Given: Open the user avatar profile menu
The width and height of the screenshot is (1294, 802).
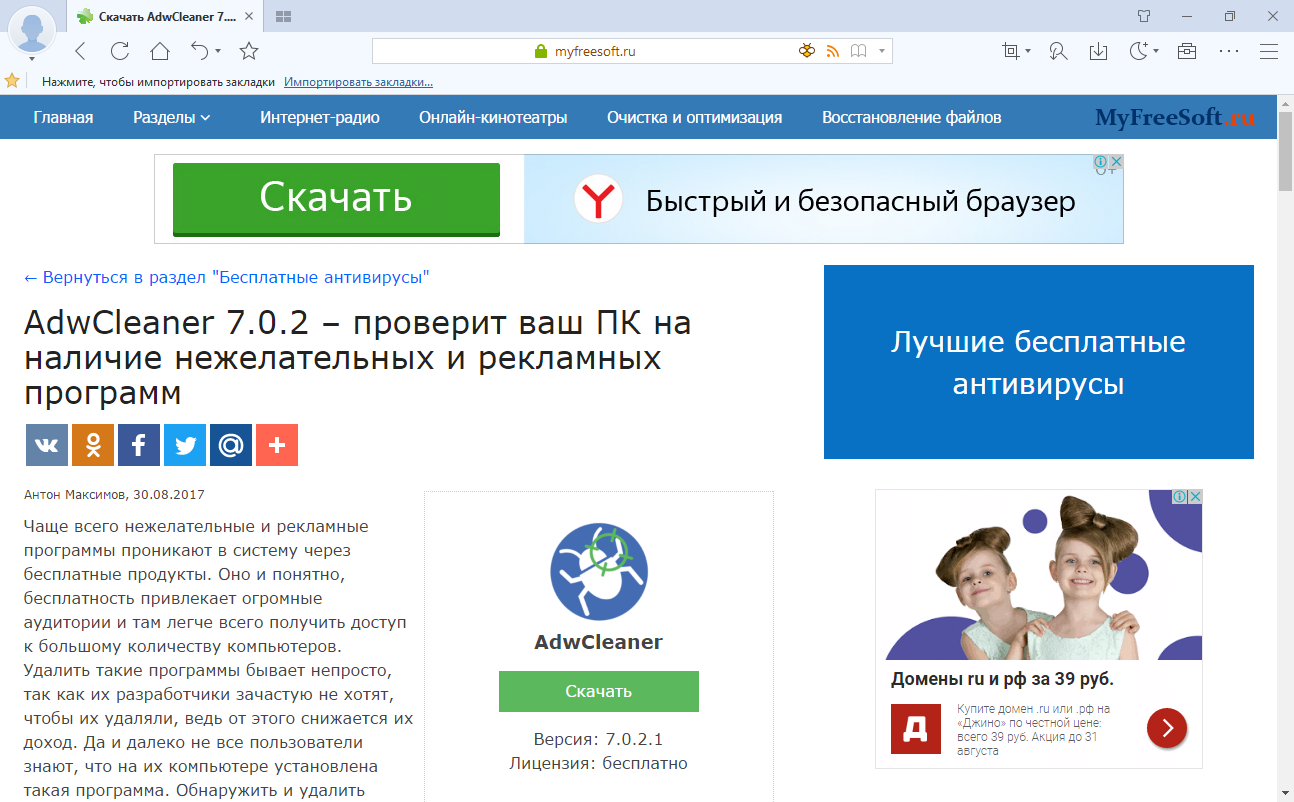Looking at the screenshot, I should click(32, 30).
